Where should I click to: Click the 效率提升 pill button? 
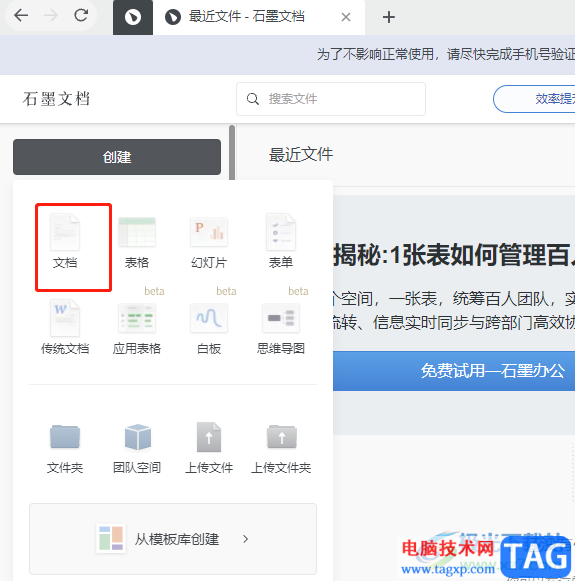coord(534,99)
